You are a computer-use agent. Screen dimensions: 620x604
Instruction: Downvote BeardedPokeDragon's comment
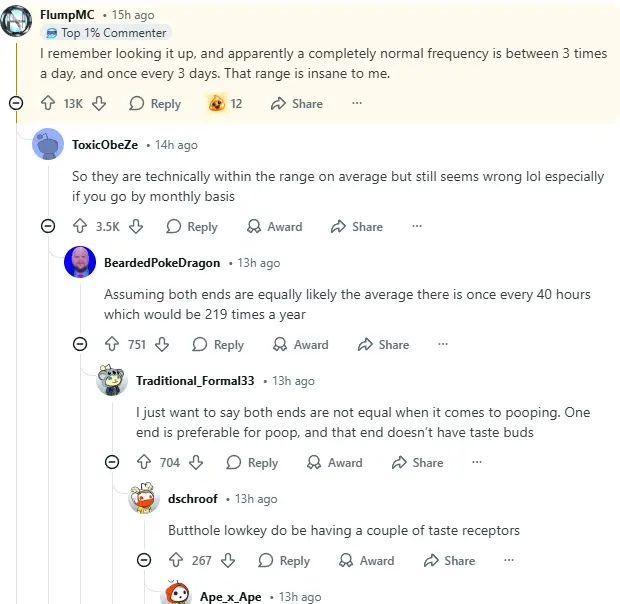[162, 344]
